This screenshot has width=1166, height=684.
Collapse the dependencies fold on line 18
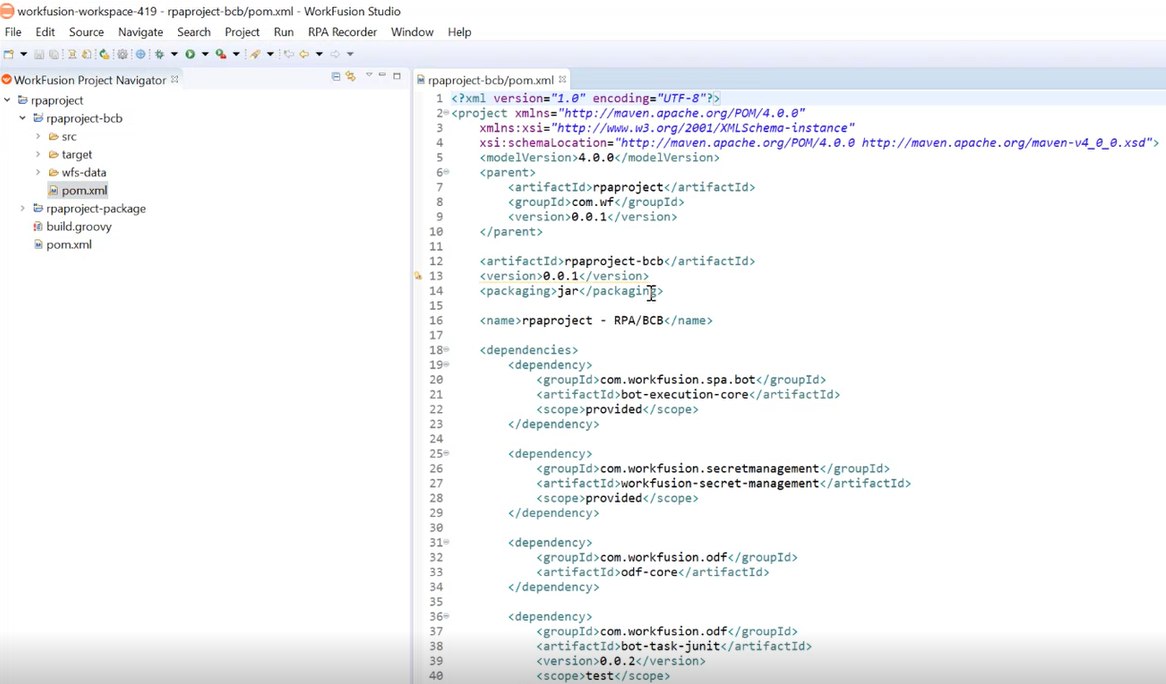pyautogui.click(x=446, y=349)
